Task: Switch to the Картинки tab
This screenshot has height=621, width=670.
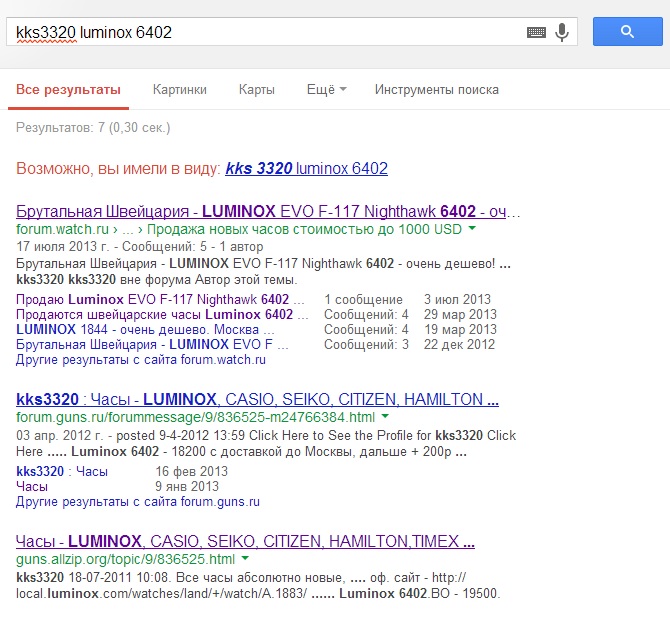Action: 180,90
